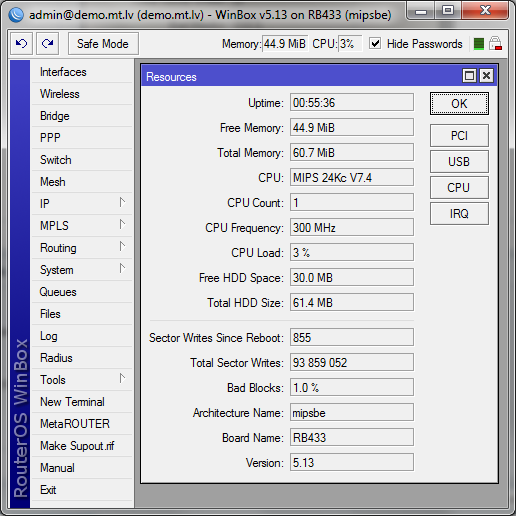
Task: Maximize the Resources sub-window
Action: [x=469, y=76]
